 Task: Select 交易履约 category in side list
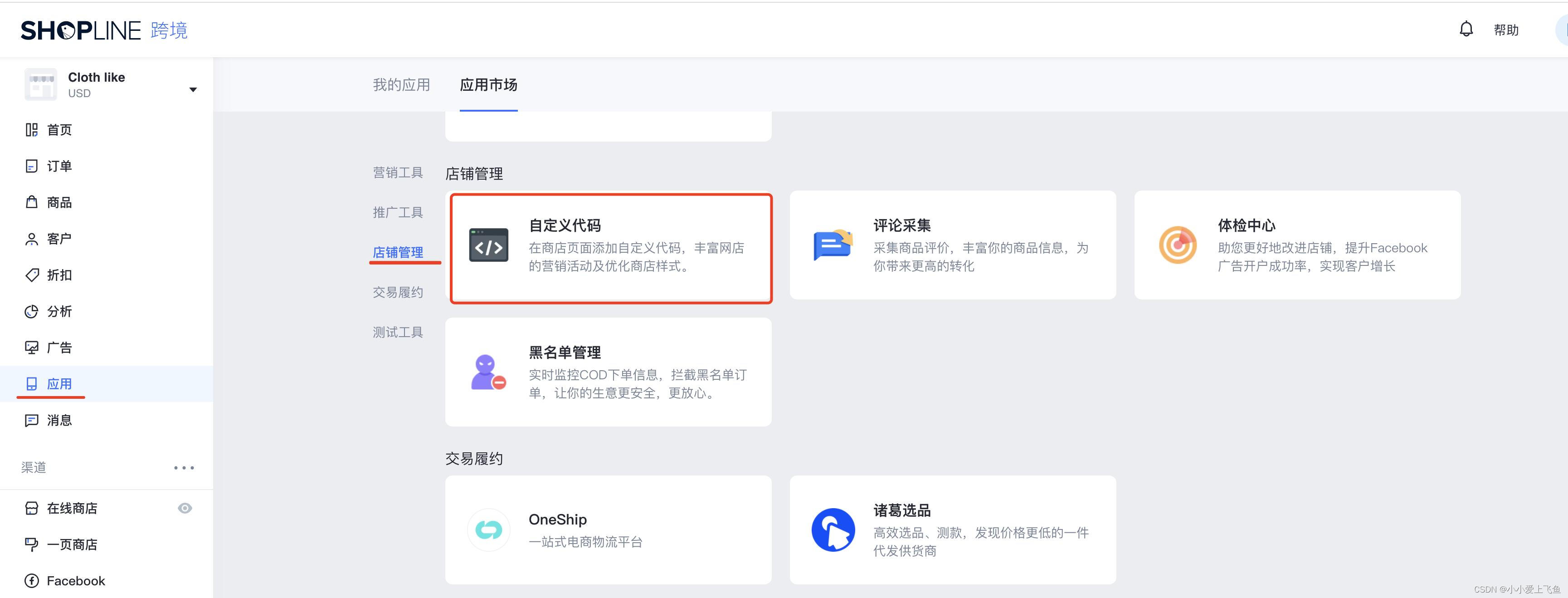(398, 292)
